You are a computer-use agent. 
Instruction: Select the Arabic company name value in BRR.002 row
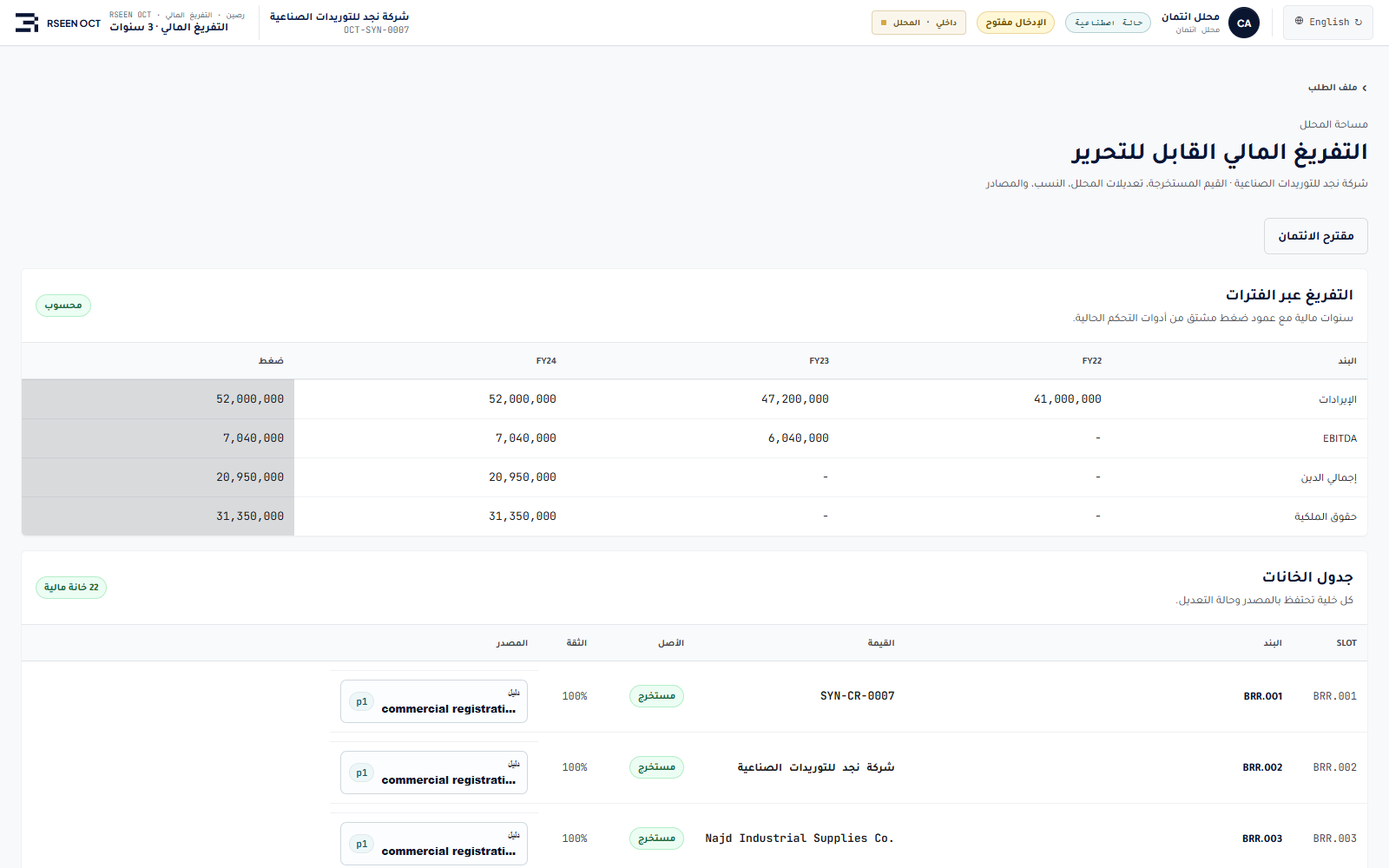point(816,767)
